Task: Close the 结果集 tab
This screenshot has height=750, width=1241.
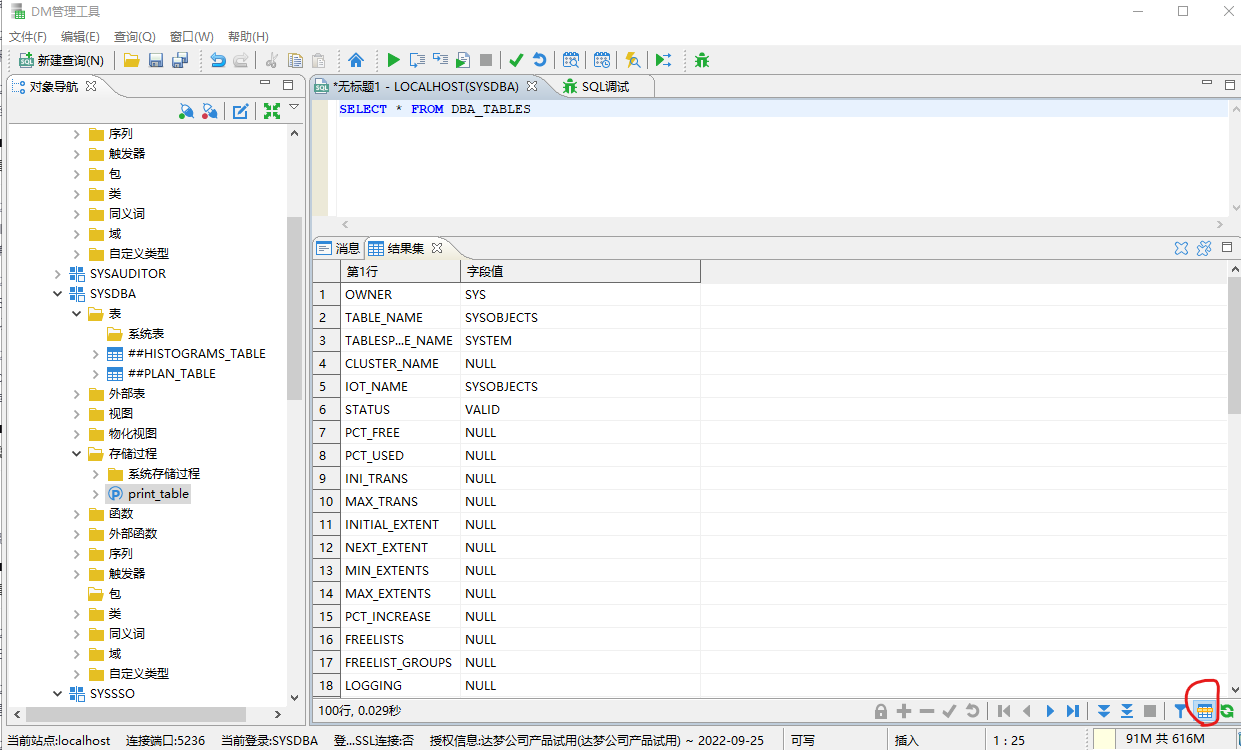Action: tap(437, 248)
